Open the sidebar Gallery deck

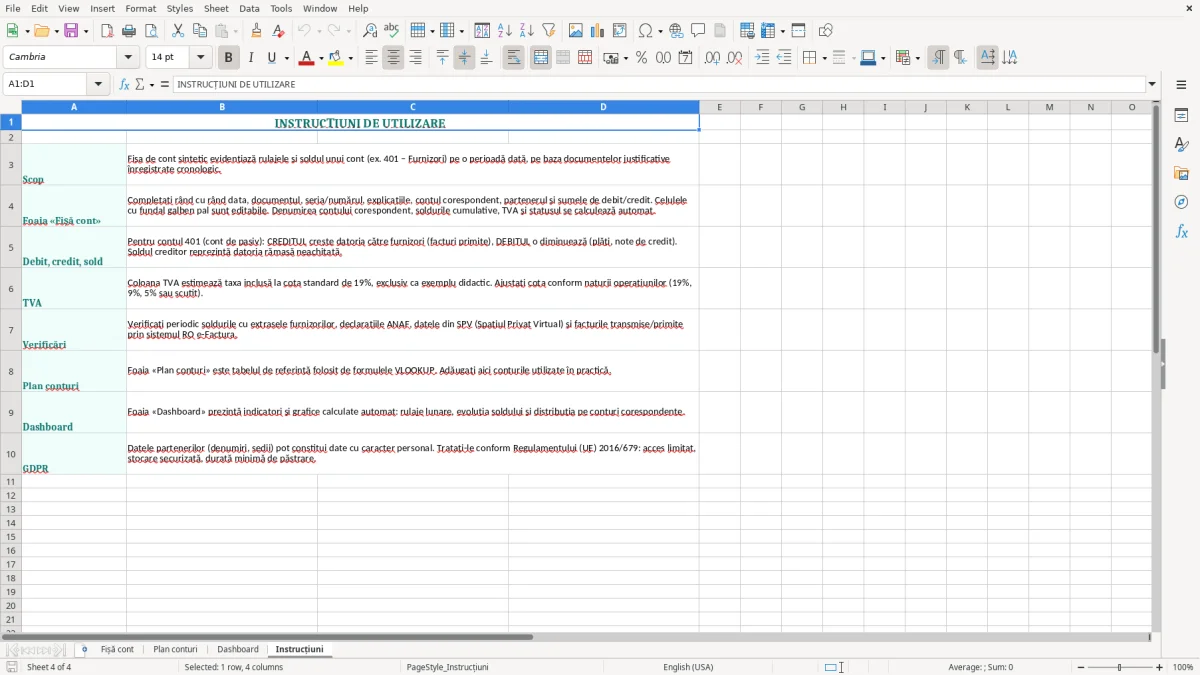point(1181,174)
